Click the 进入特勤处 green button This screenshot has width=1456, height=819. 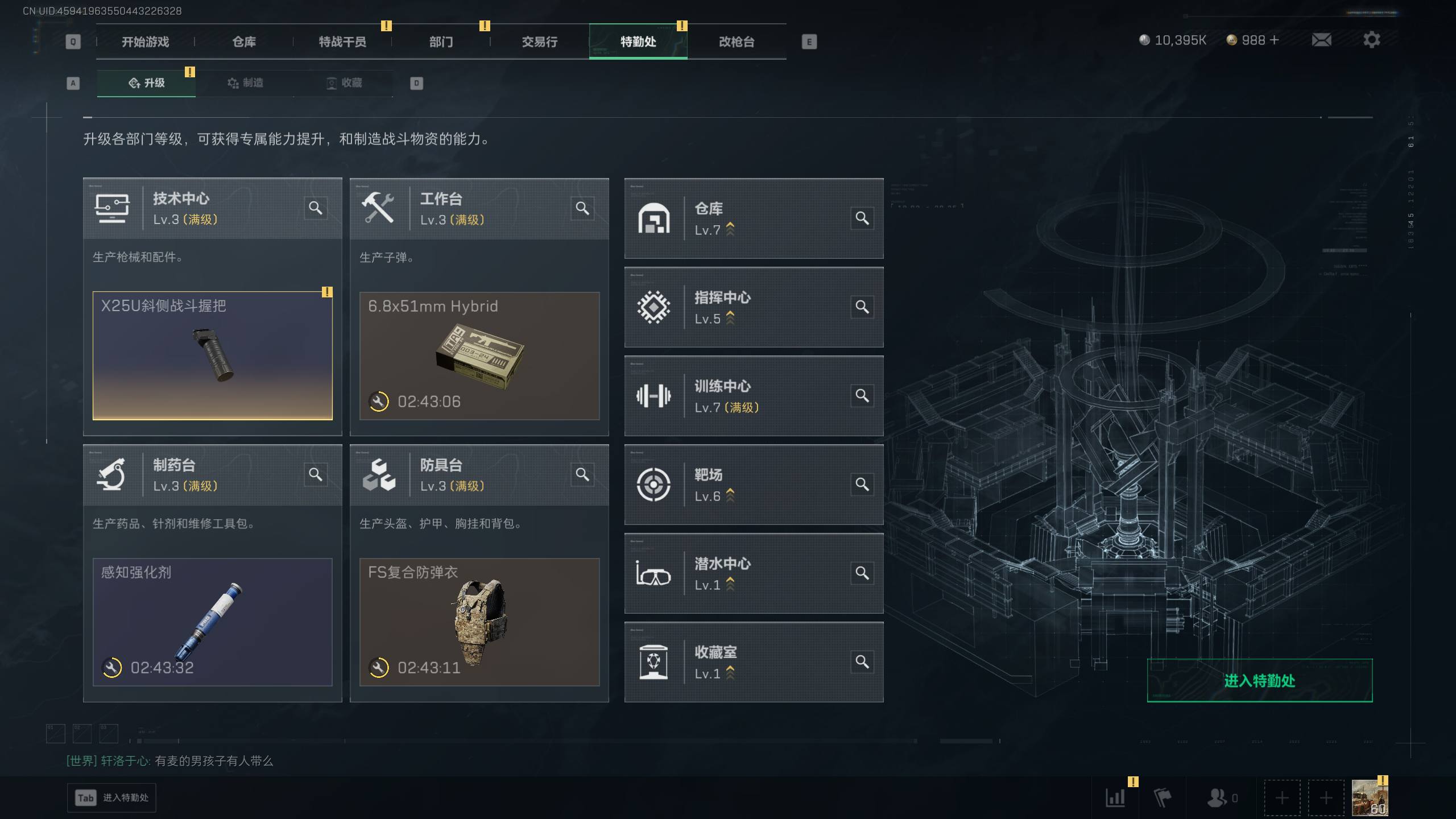tap(1259, 680)
